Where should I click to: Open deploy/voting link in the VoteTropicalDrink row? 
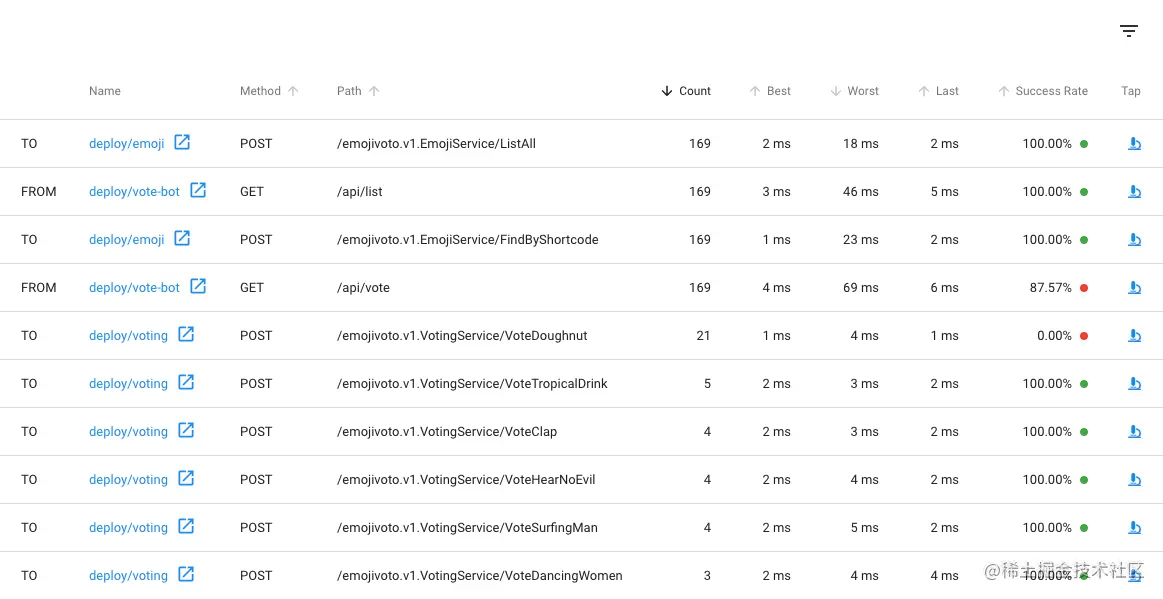coord(128,384)
